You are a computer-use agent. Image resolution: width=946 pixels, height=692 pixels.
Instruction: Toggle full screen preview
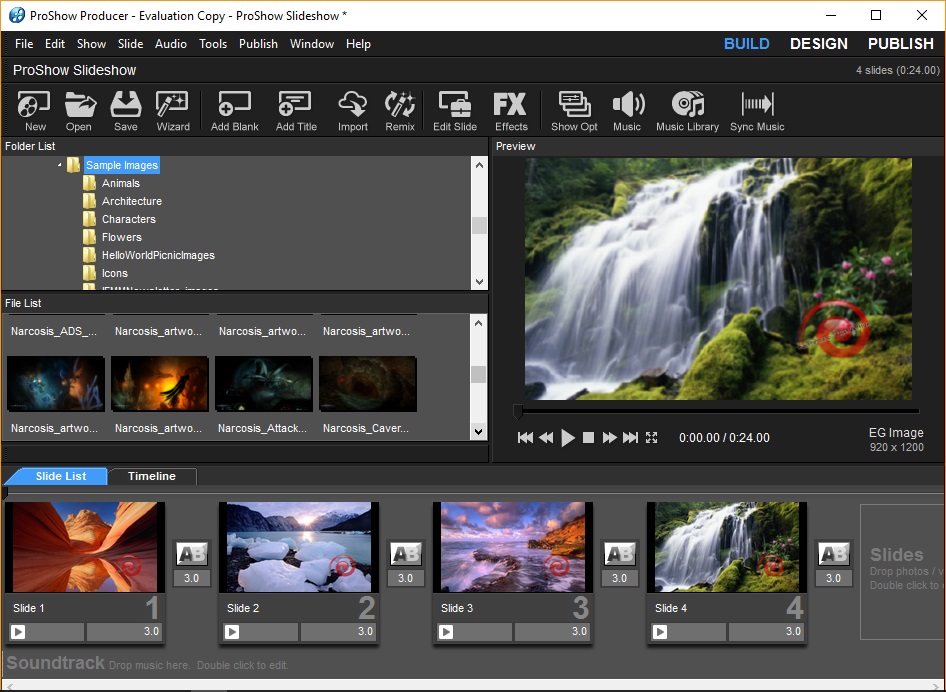[x=652, y=437]
